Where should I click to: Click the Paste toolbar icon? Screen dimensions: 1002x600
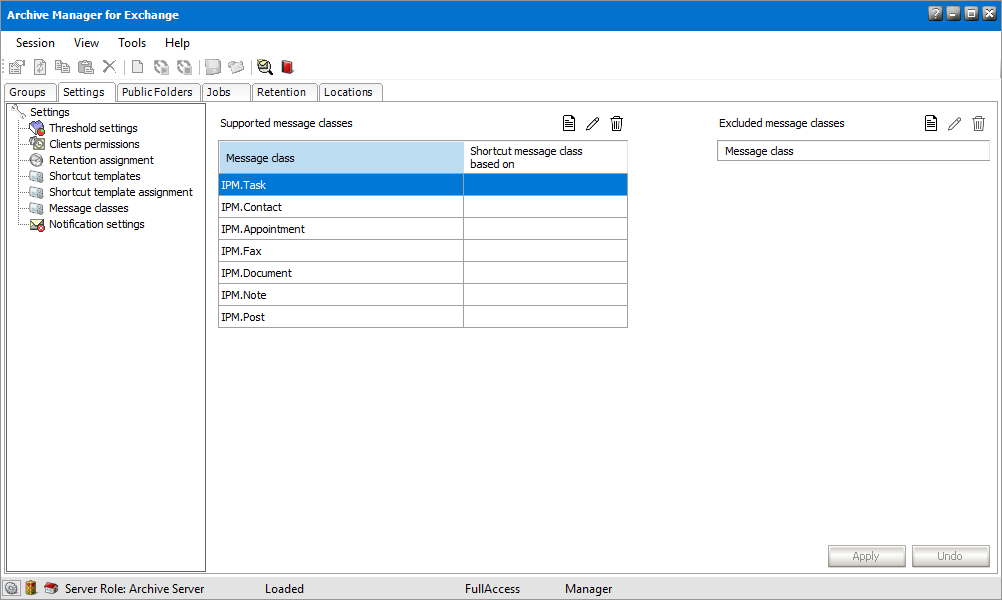point(86,66)
